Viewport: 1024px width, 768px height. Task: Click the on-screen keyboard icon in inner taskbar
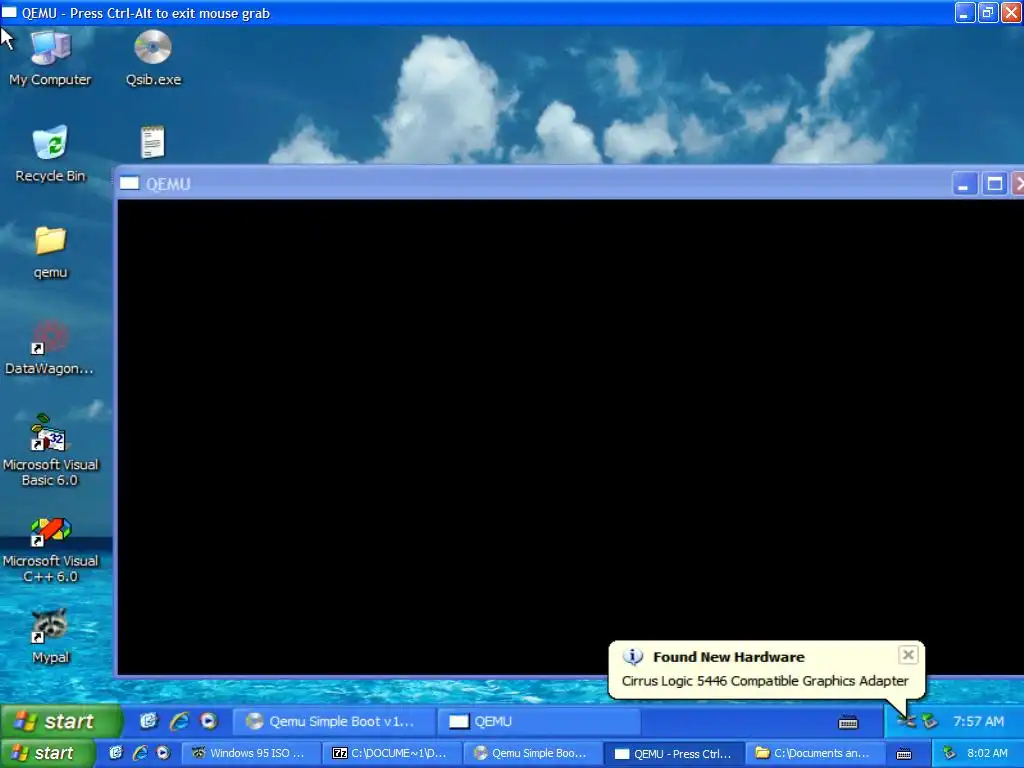tap(848, 722)
